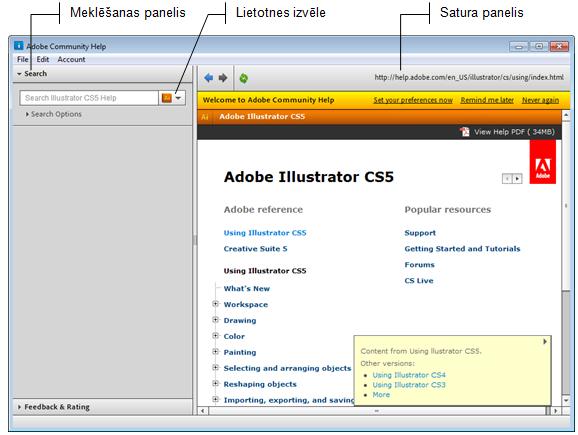Click the Ai icon in orange header

click(205, 117)
